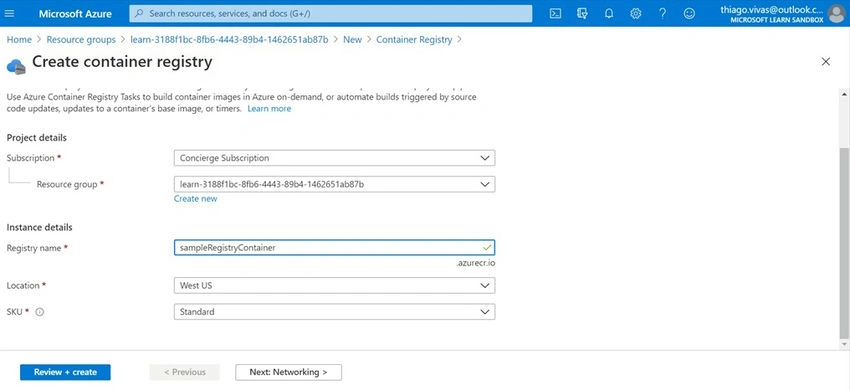850x390 pixels.
Task: Launch Cloud Shell from the top bar
Action: point(555,14)
